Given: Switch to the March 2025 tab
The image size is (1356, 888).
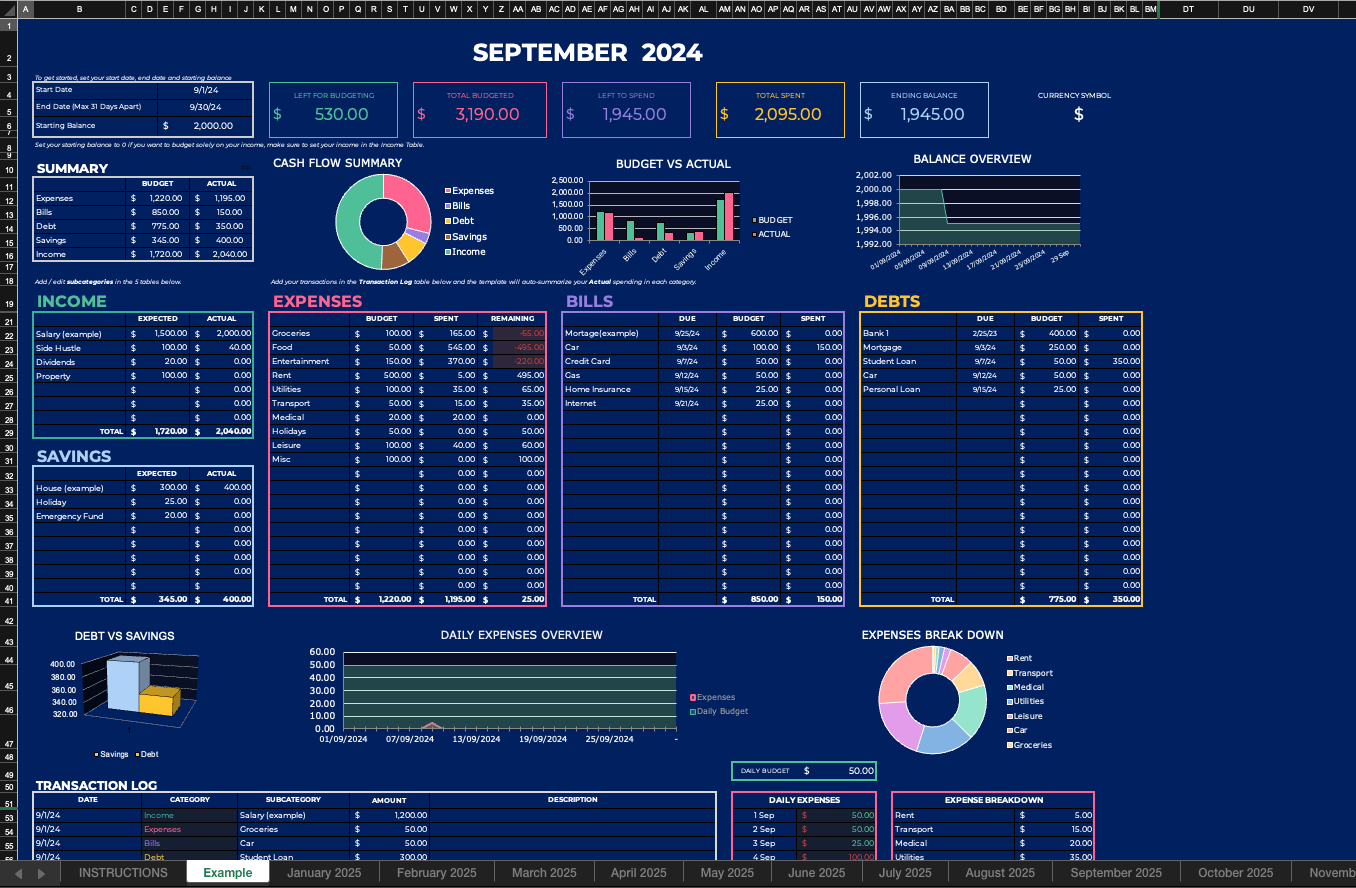Looking at the screenshot, I should pos(543,873).
